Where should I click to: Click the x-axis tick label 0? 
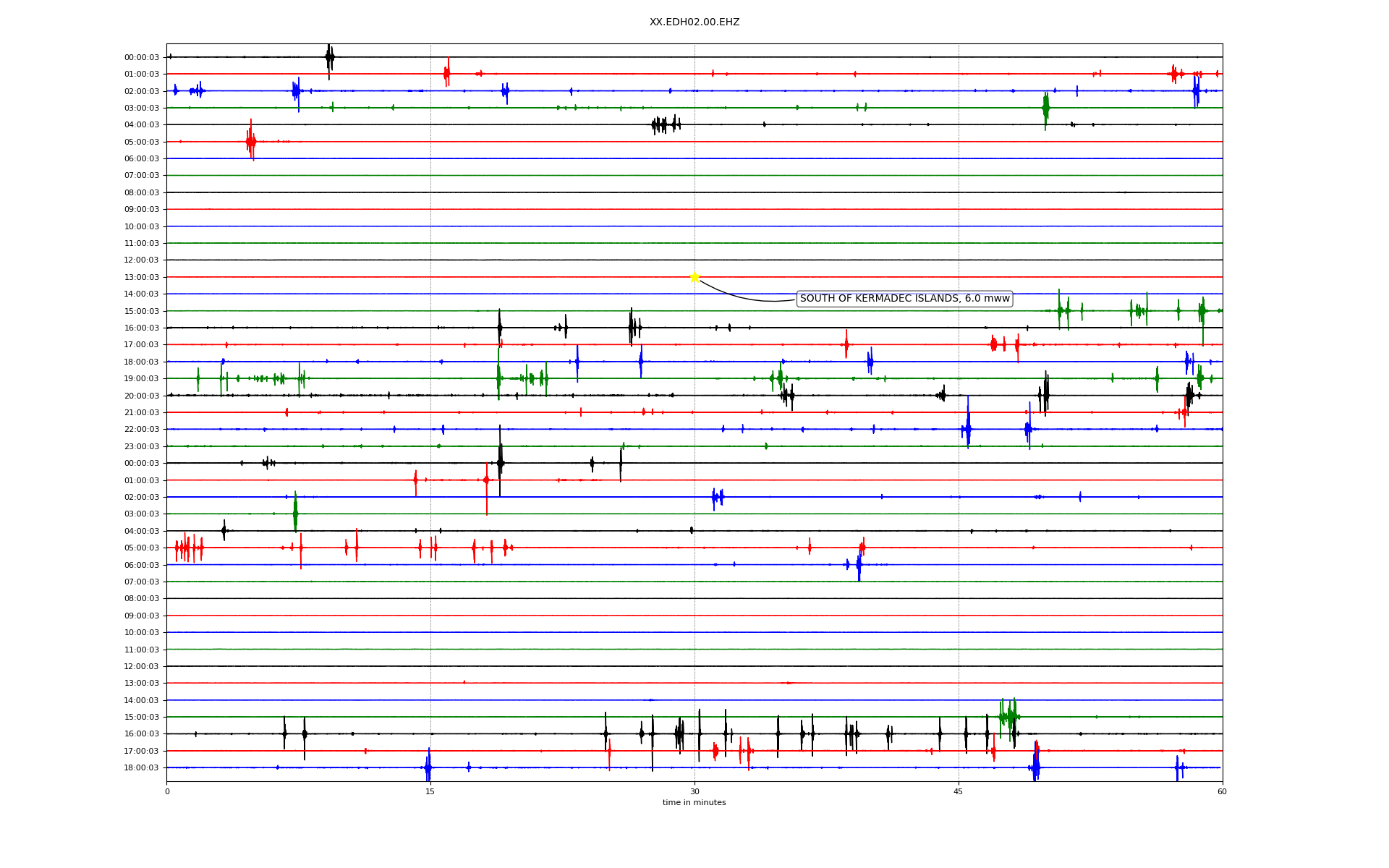(x=167, y=791)
